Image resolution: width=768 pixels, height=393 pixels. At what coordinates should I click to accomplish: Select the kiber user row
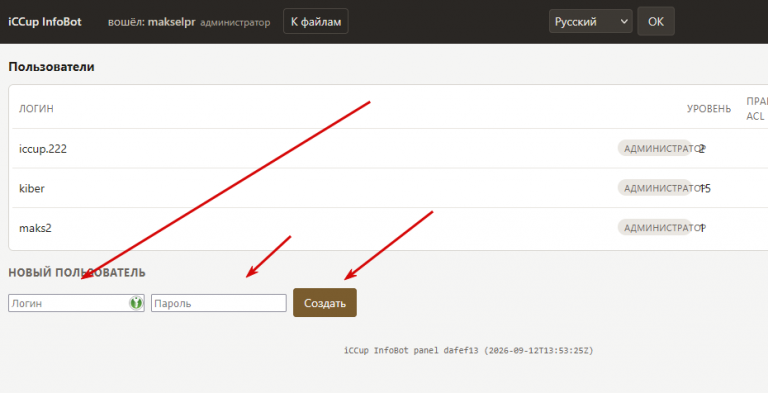tap(390, 188)
